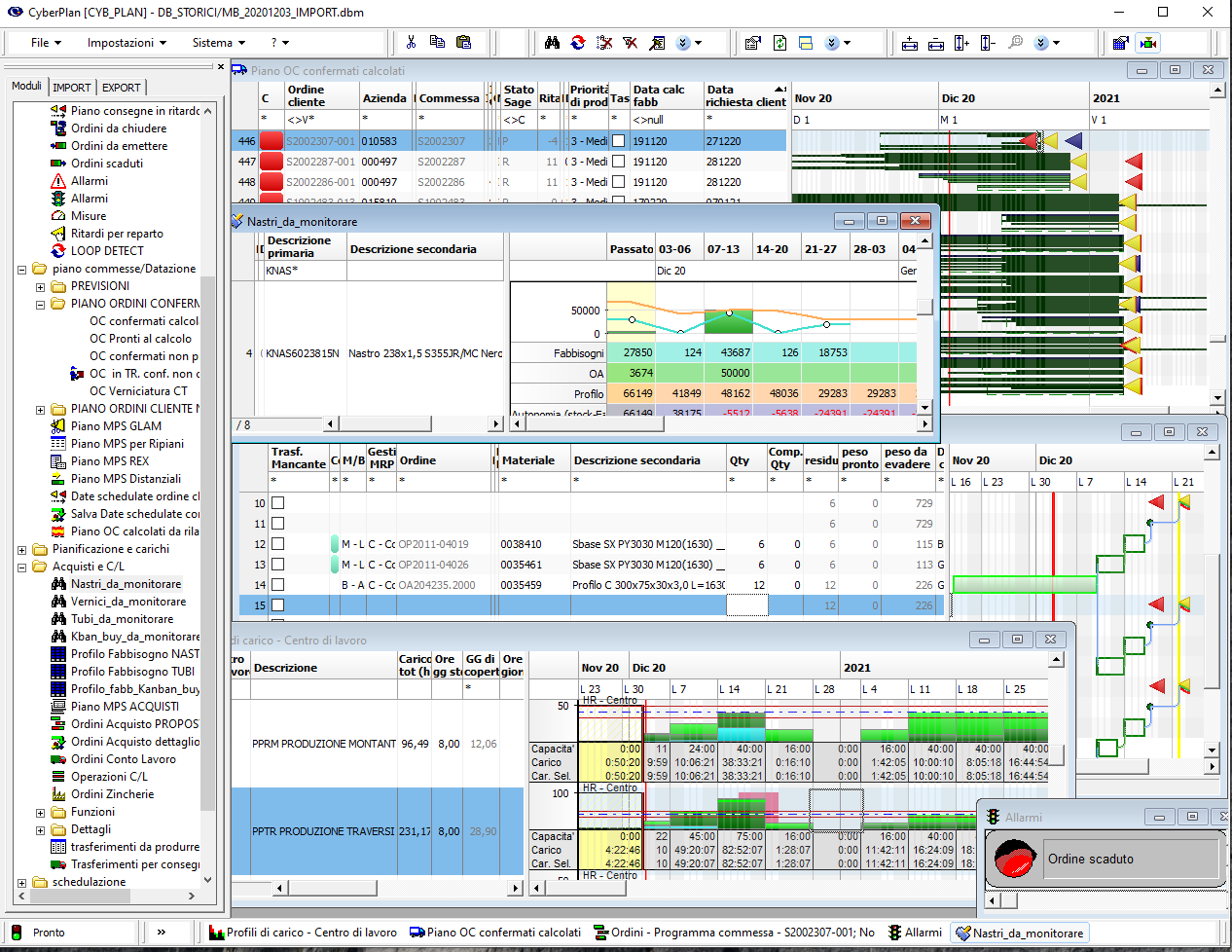Viewport: 1232px width, 952px height.
Task: Tick the Tas checkbox in row 446
Action: coord(618,141)
